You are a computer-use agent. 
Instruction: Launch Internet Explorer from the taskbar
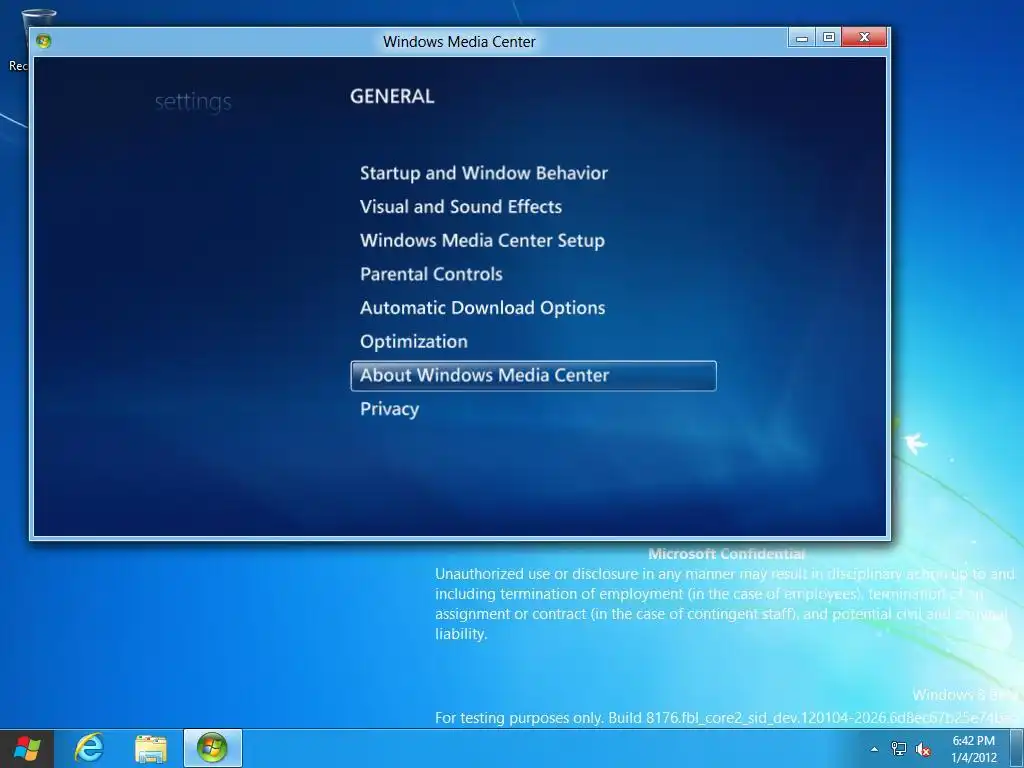click(89, 748)
